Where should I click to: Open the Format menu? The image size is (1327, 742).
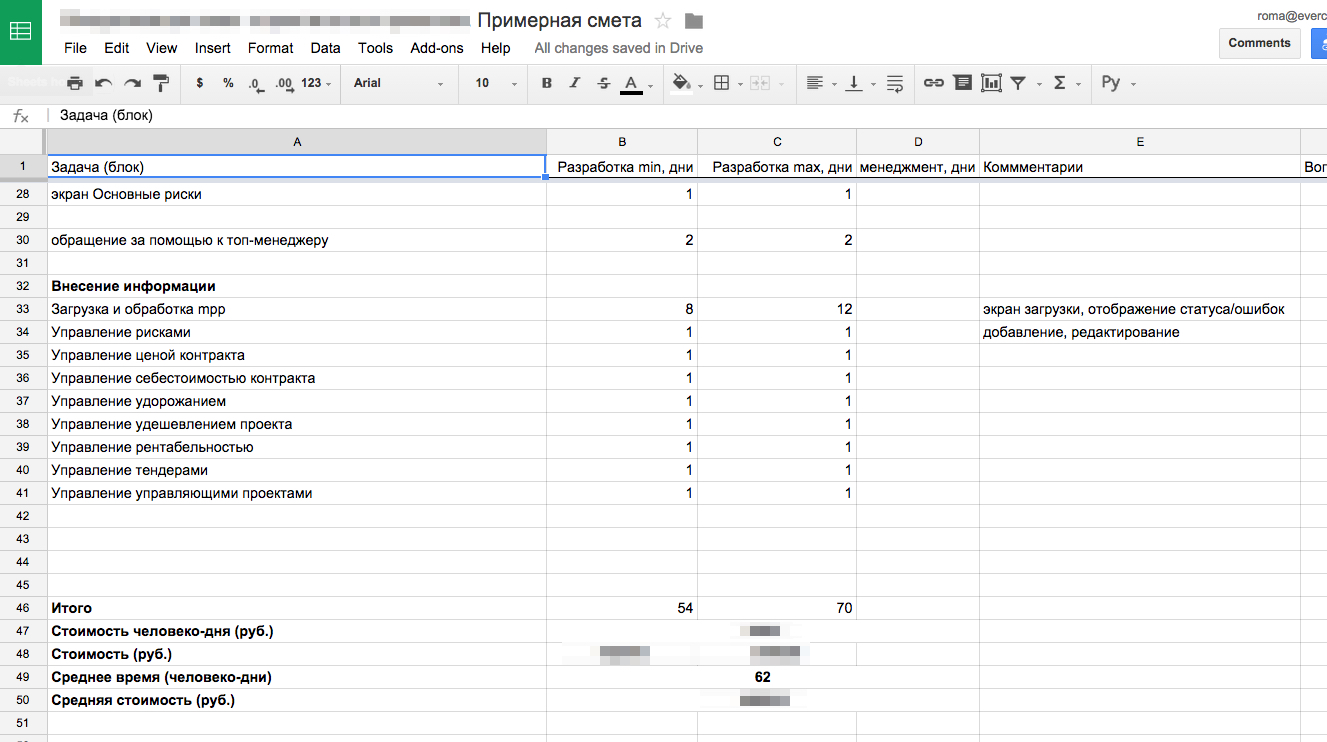(270, 48)
